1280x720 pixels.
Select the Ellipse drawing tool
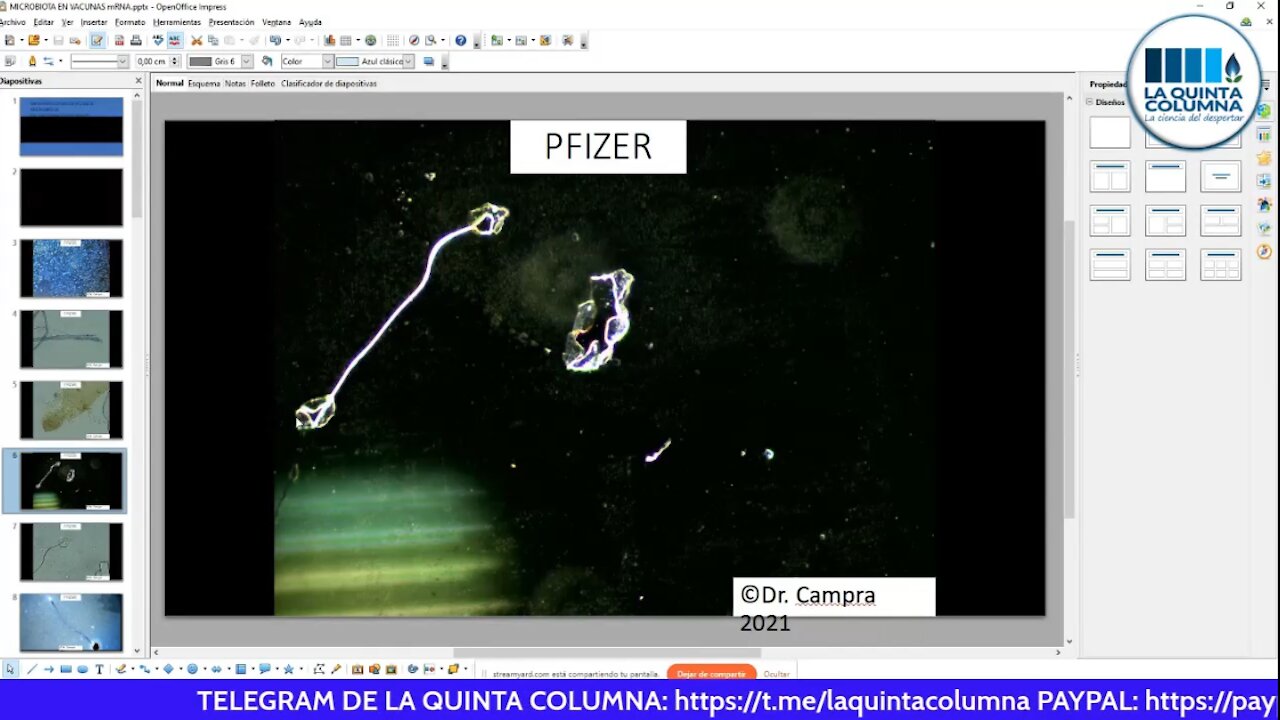click(x=82, y=669)
